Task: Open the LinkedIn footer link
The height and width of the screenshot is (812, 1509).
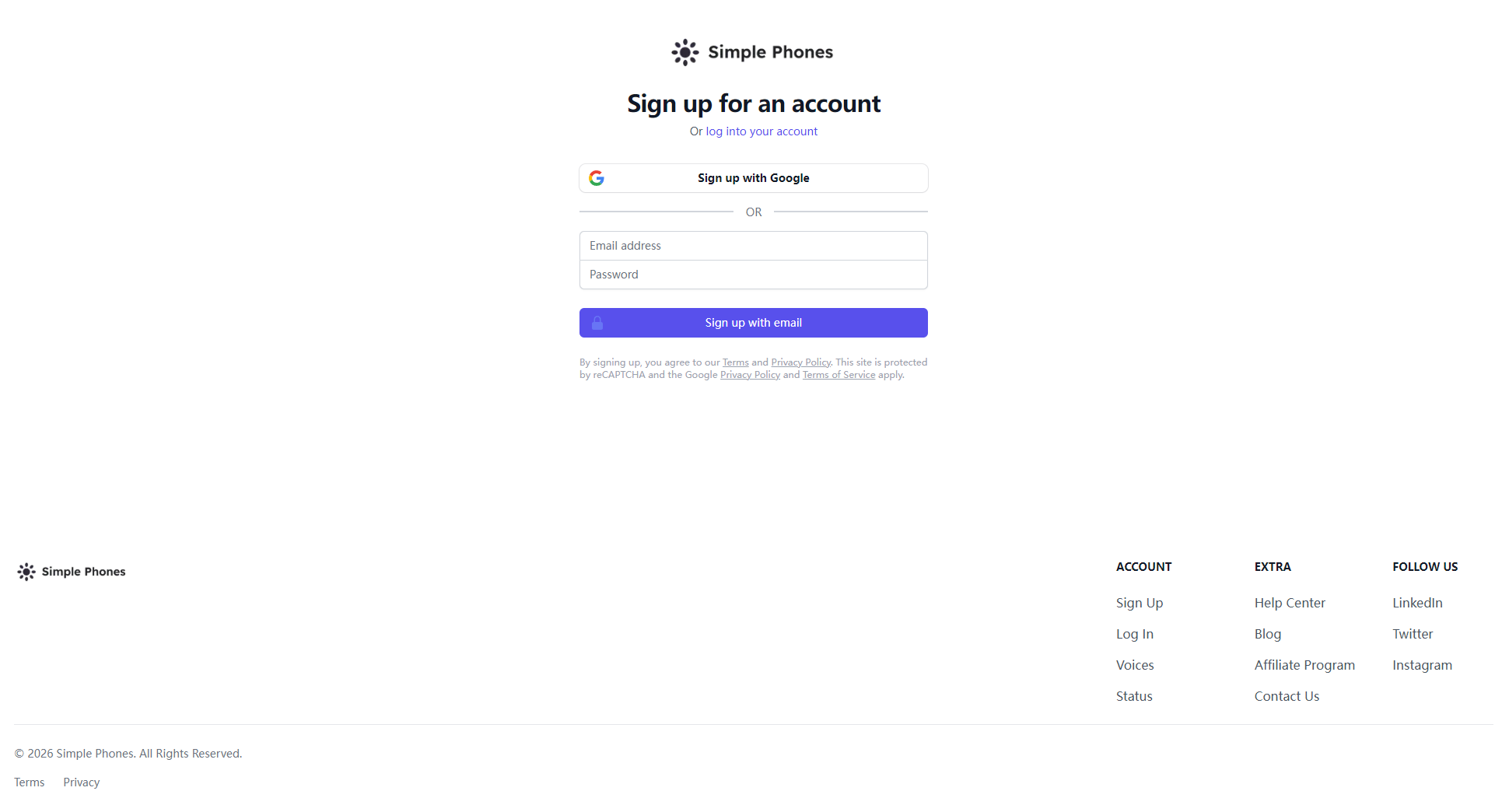Action: point(1417,603)
